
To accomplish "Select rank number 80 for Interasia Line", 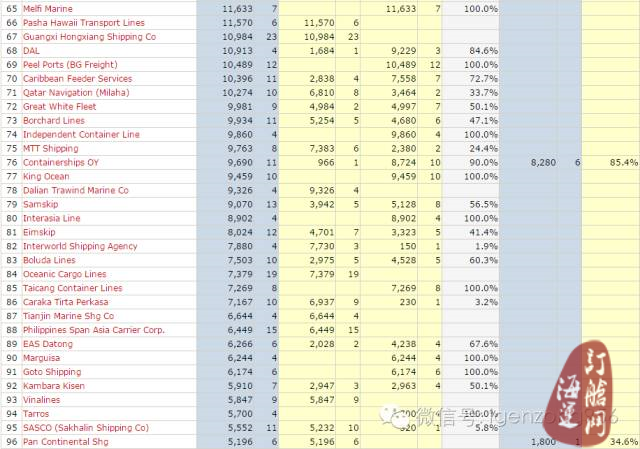I will coord(12,218).
